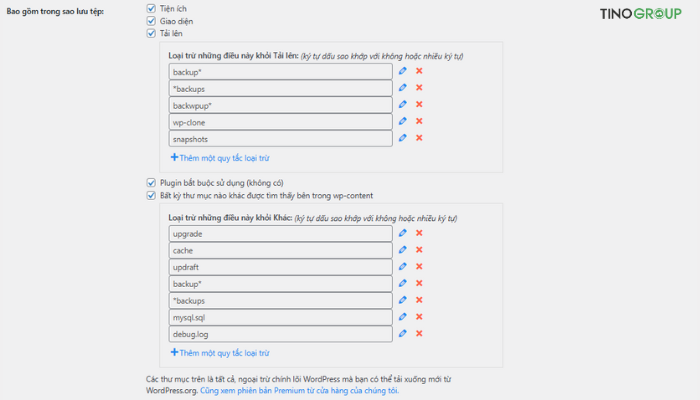Open the Premium version store link

tap(299, 391)
